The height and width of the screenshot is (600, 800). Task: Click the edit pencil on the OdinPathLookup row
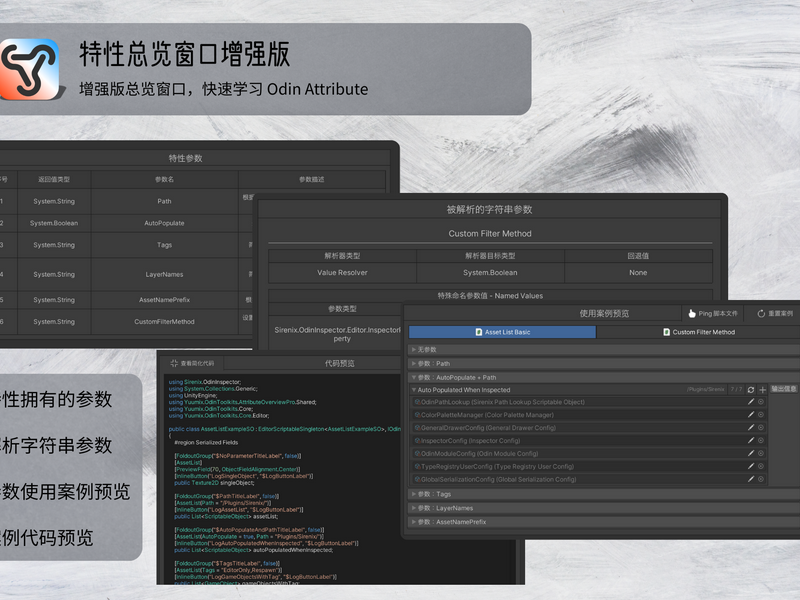click(x=751, y=402)
